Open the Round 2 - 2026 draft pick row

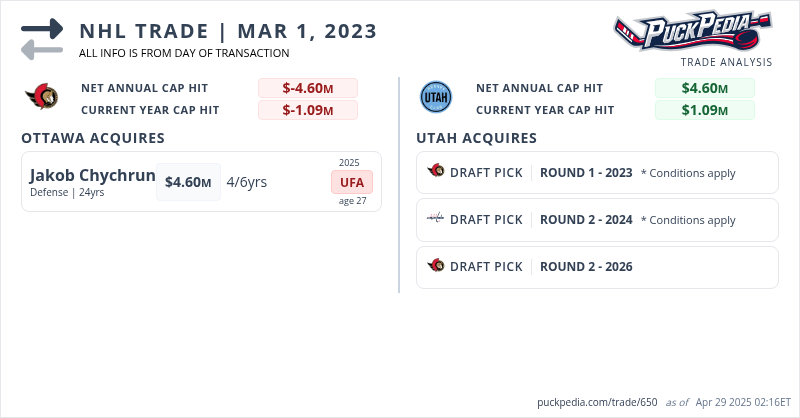[x=597, y=266]
